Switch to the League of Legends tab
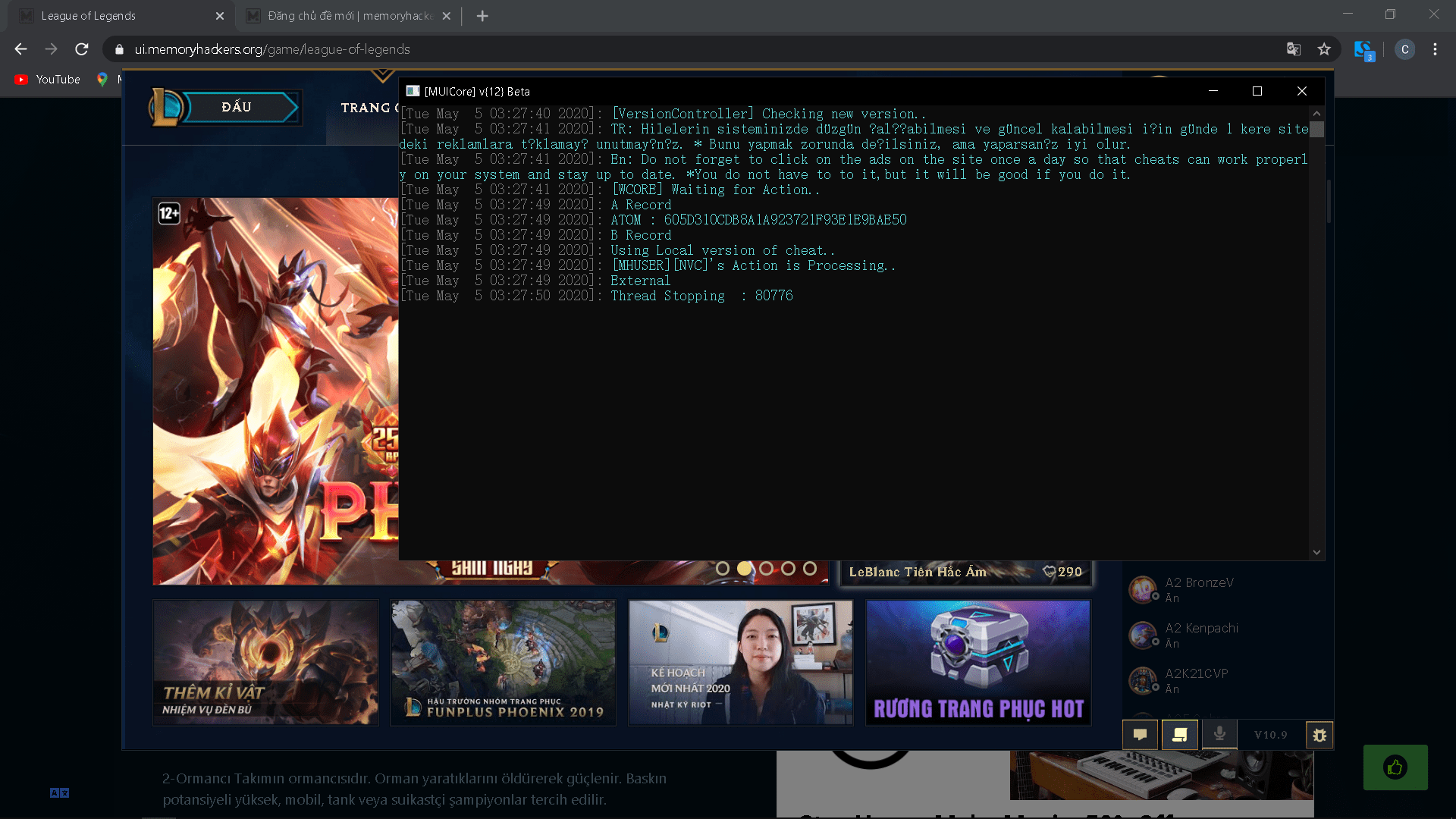 [121, 16]
